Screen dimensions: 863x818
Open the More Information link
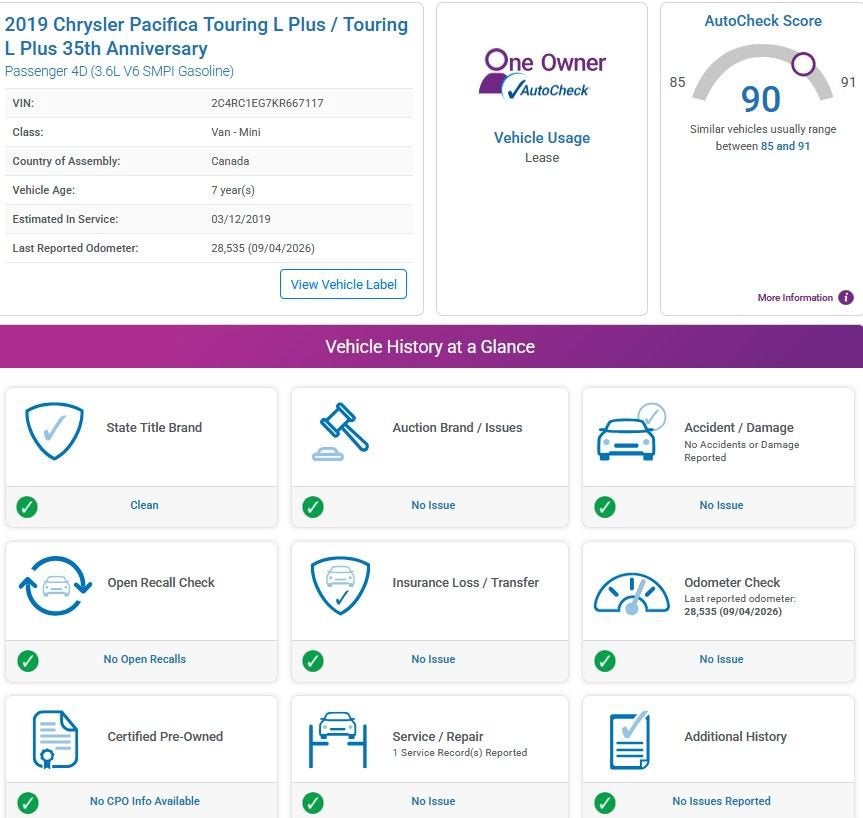pyautogui.click(x=795, y=298)
